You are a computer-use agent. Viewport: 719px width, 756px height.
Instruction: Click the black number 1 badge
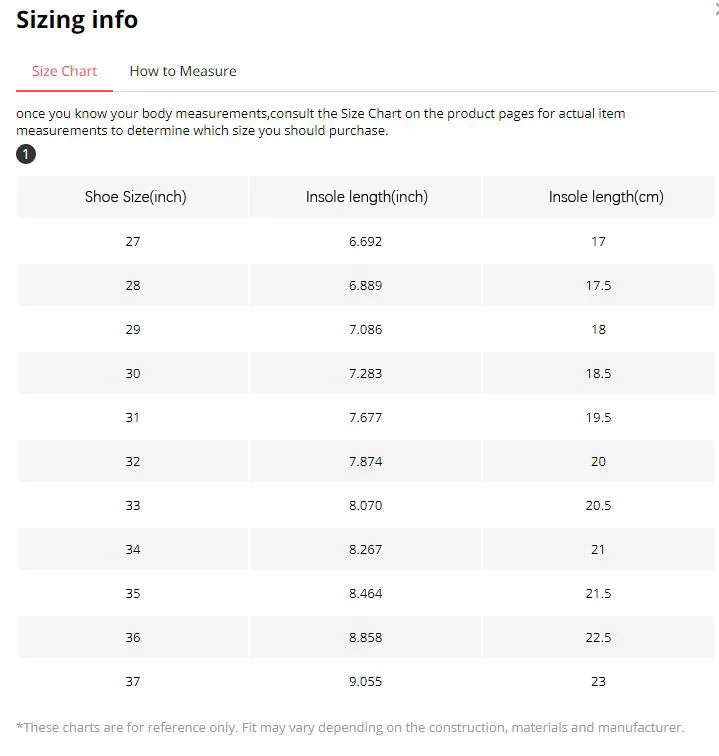point(26,154)
